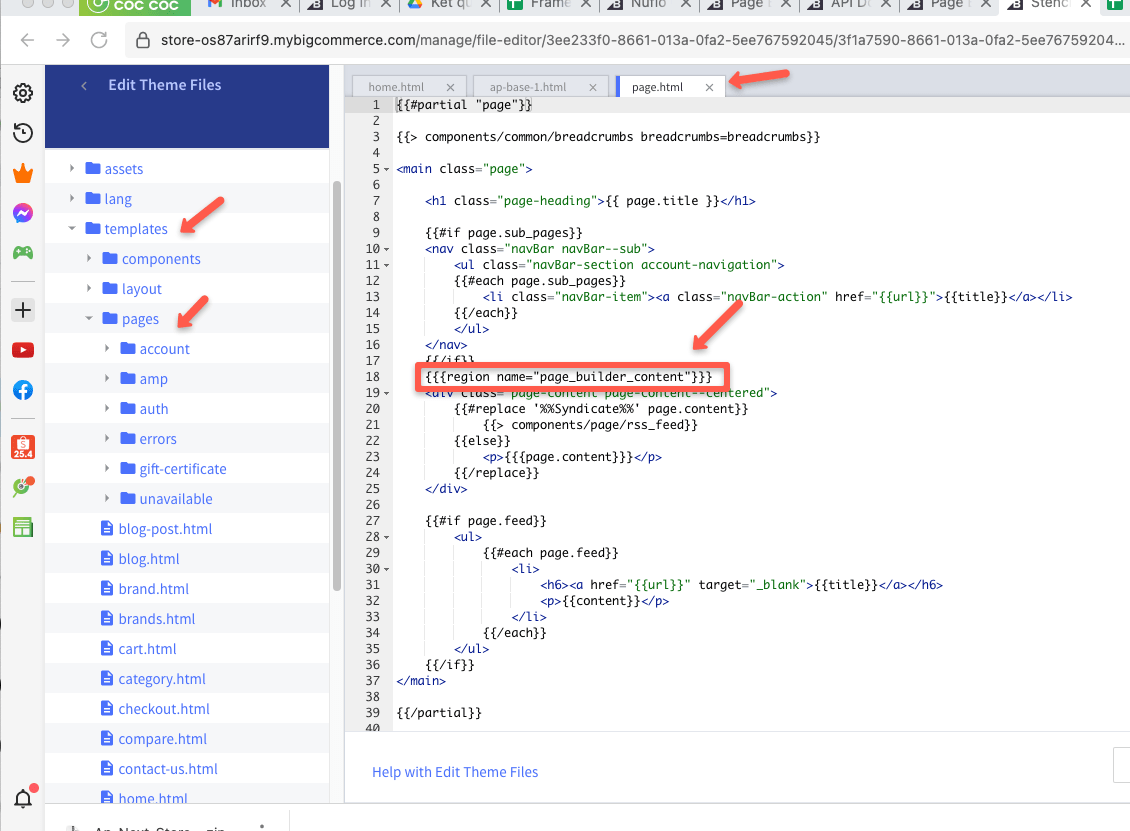Go forward with browser forward arrow

[x=63, y=40]
